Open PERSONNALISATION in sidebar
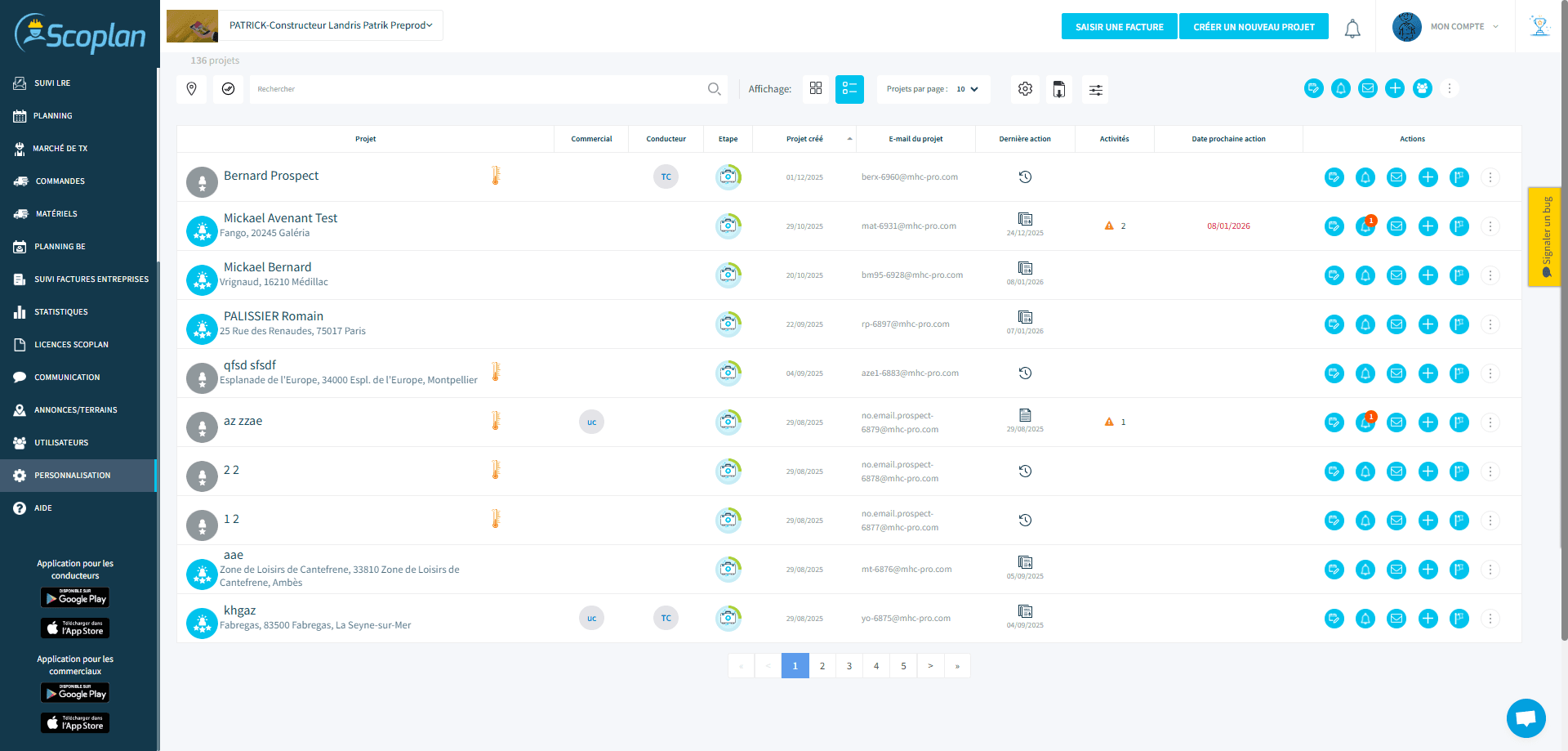The height and width of the screenshot is (751, 1568). (78, 476)
